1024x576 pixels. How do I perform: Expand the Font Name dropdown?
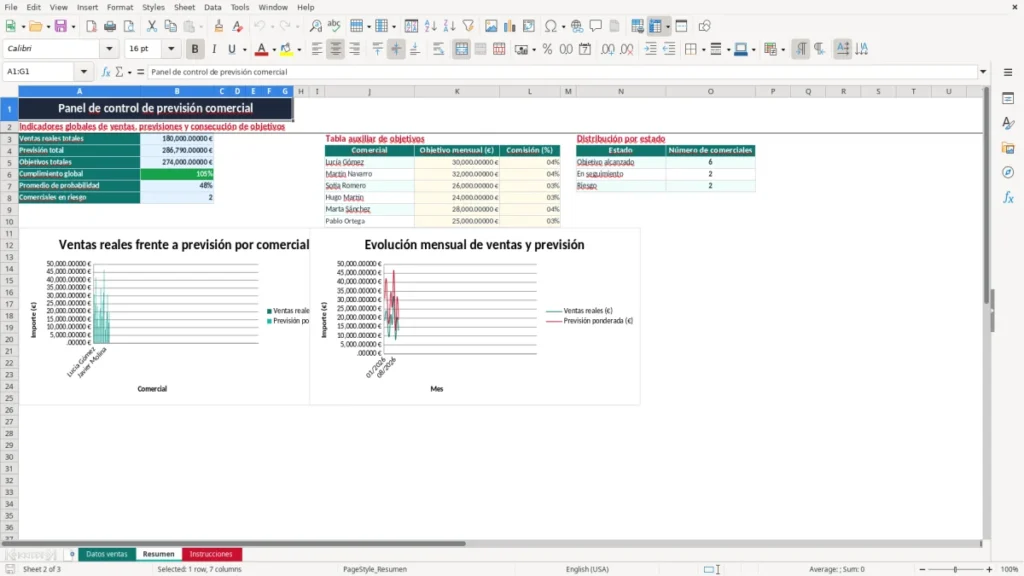pos(109,49)
